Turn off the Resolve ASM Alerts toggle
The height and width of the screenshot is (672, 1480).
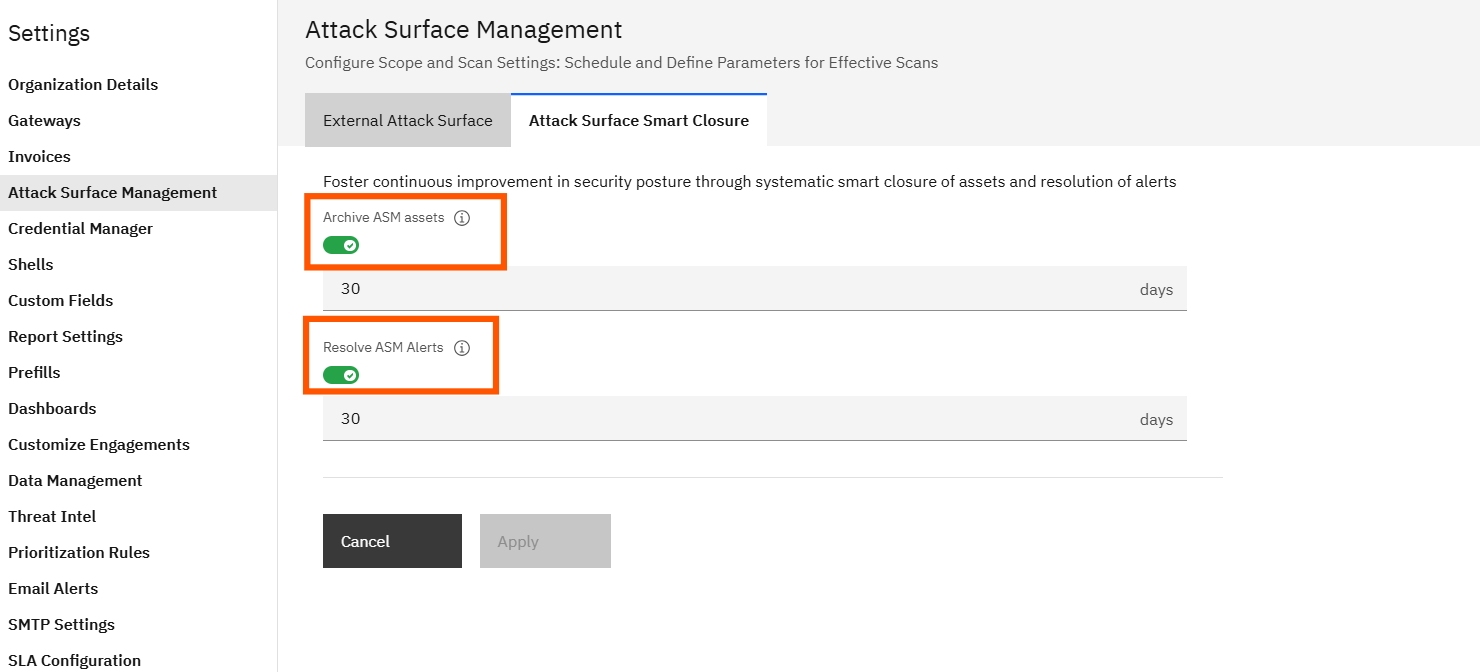click(341, 375)
